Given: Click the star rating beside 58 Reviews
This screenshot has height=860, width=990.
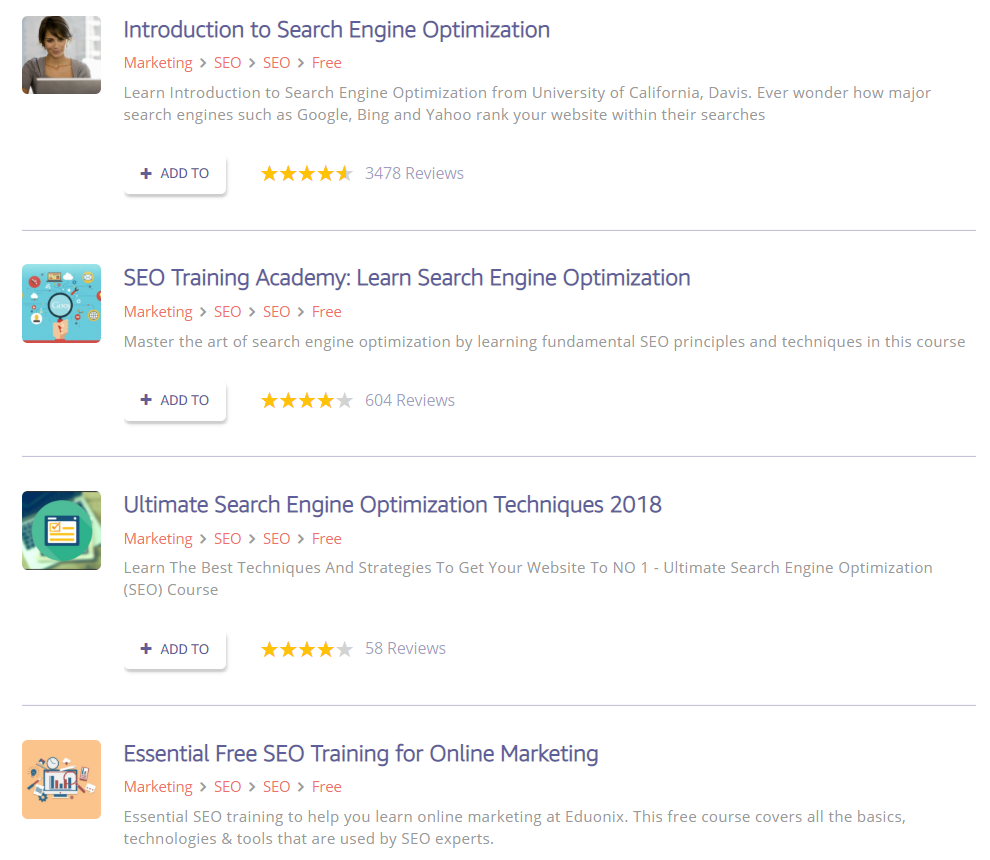Looking at the screenshot, I should [x=307, y=648].
